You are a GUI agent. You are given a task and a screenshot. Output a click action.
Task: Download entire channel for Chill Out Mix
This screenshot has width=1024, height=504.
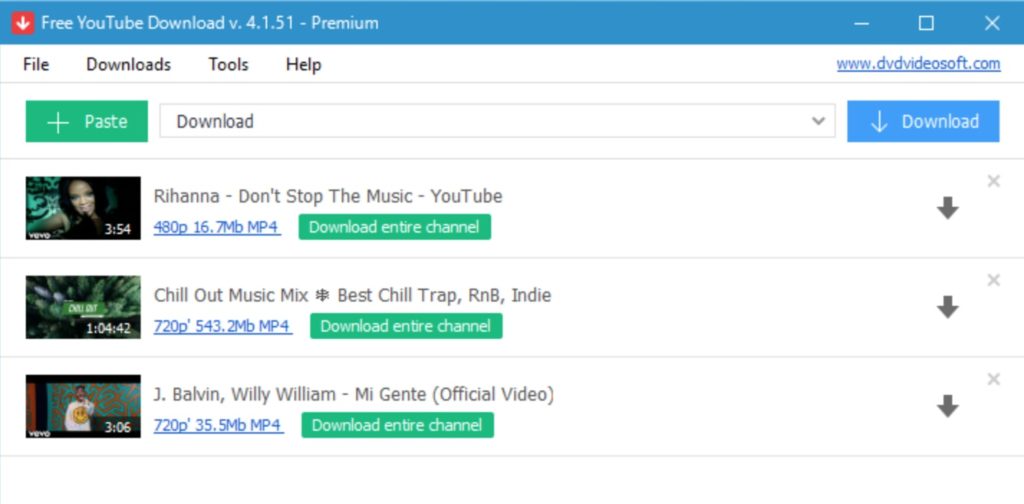406,326
